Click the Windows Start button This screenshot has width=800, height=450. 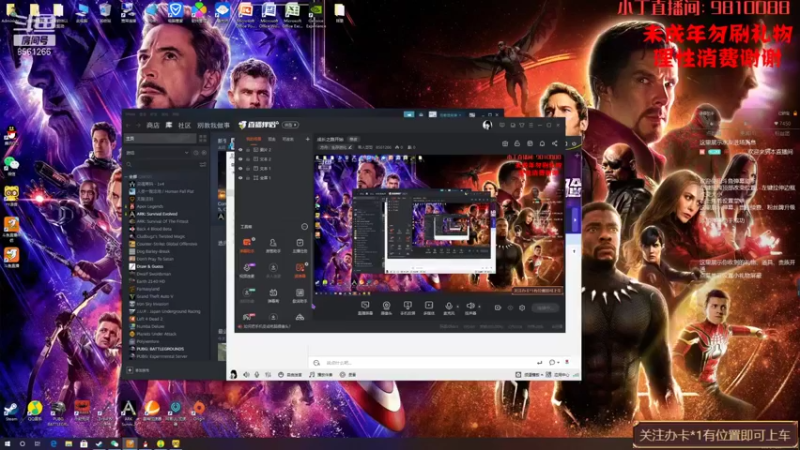tap(7, 444)
